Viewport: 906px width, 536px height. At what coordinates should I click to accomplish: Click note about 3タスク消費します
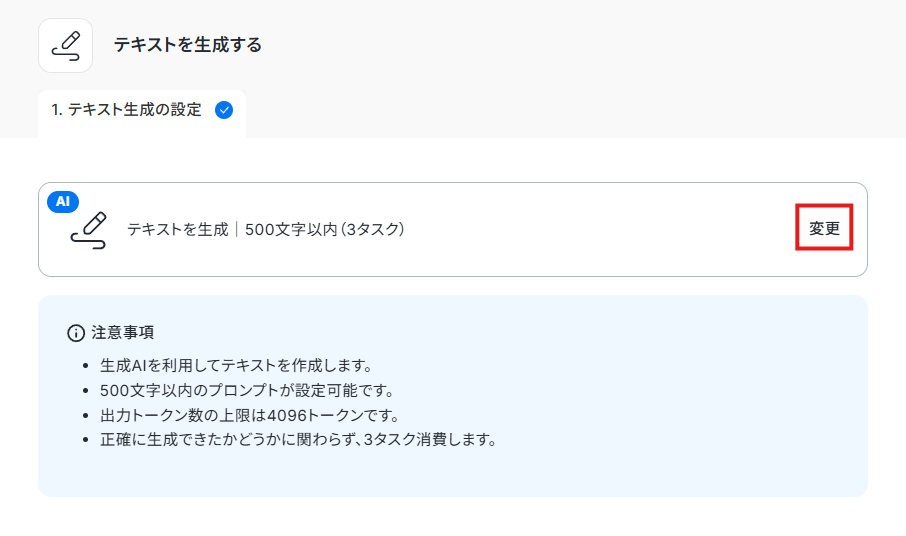(299, 440)
